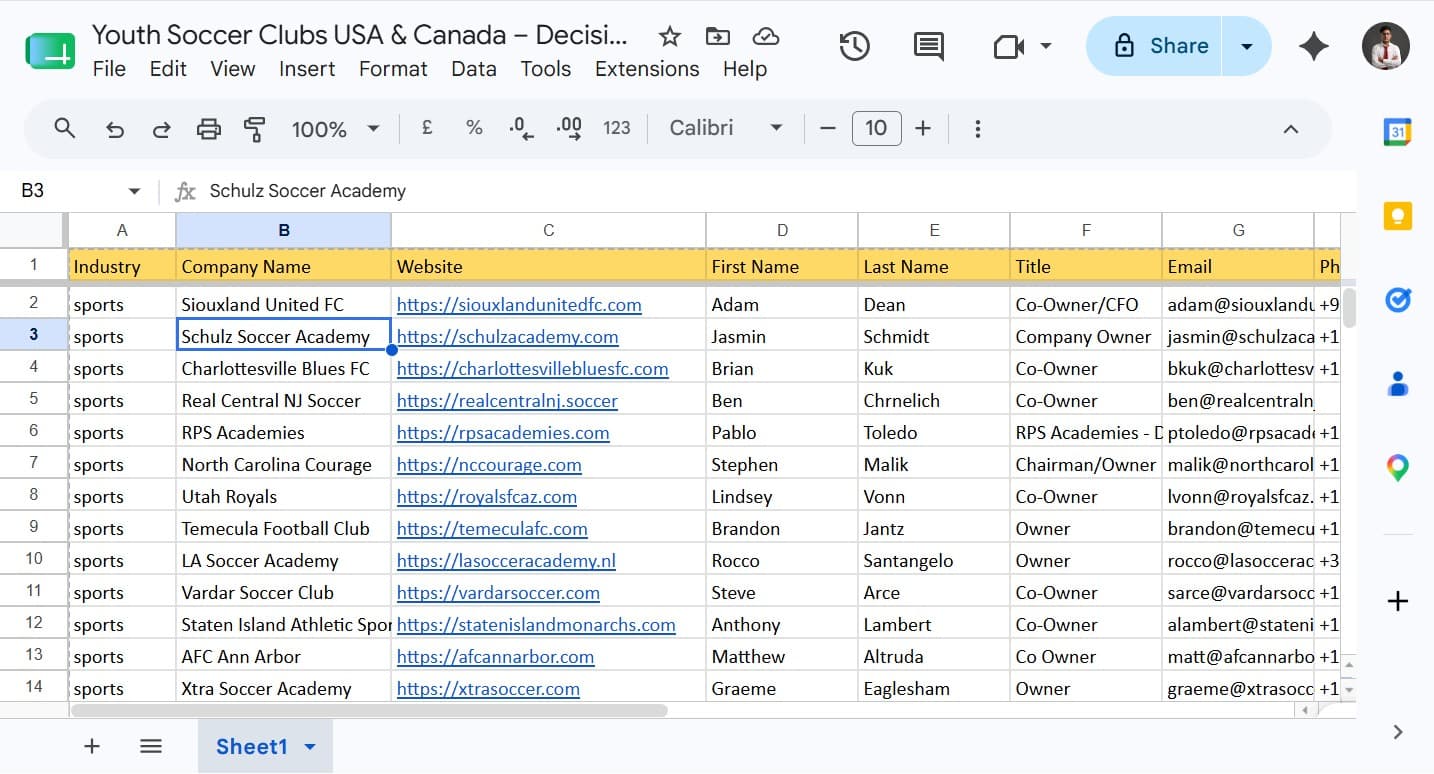Search the menus magnifier icon

click(x=65, y=128)
